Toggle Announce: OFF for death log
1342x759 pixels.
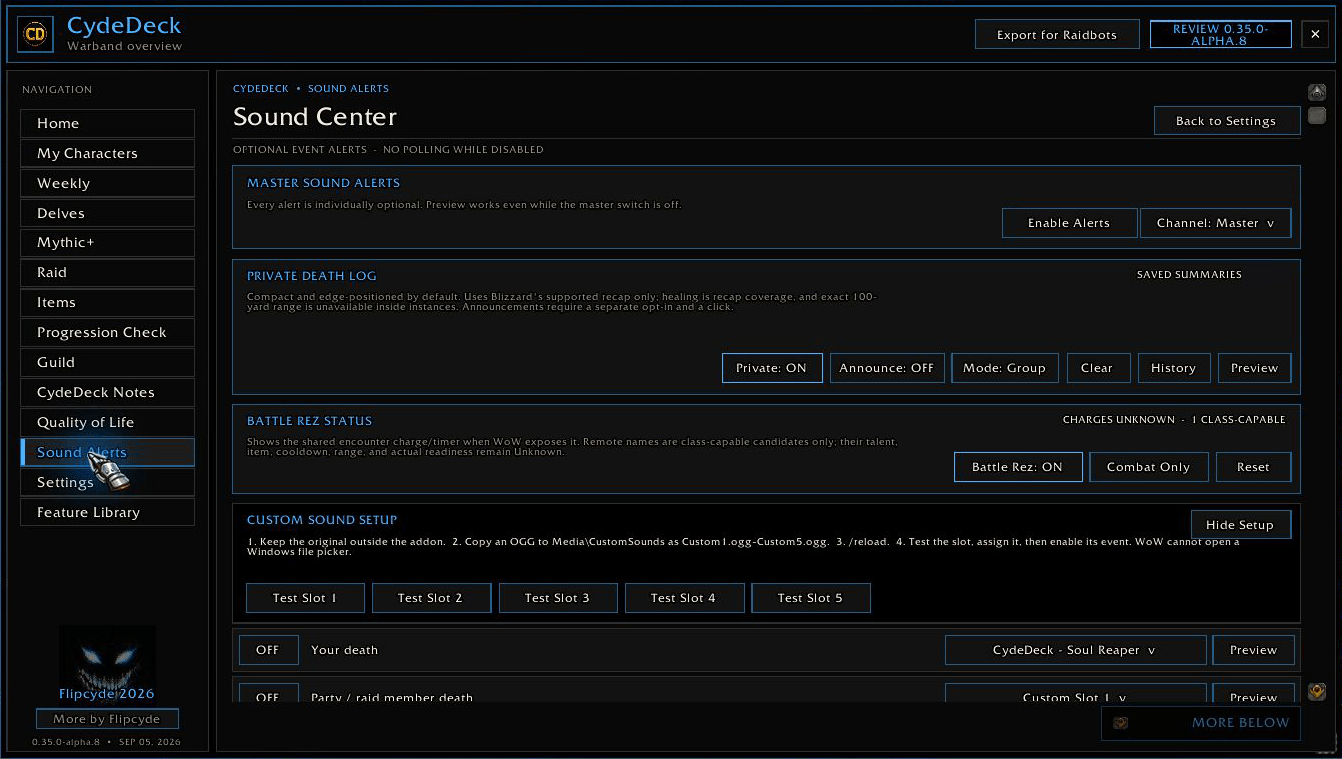(886, 368)
